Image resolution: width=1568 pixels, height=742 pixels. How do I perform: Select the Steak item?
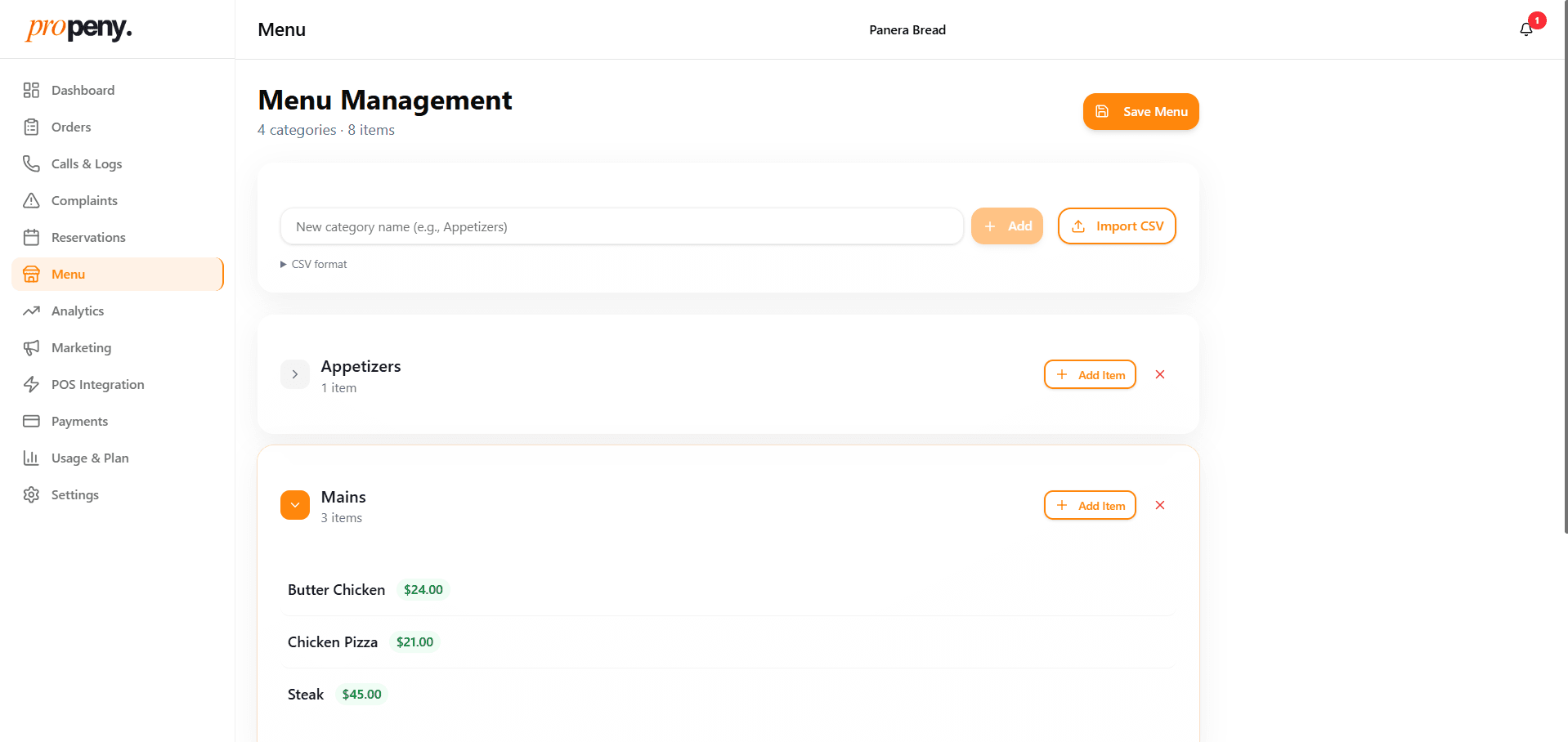pyautogui.click(x=306, y=695)
